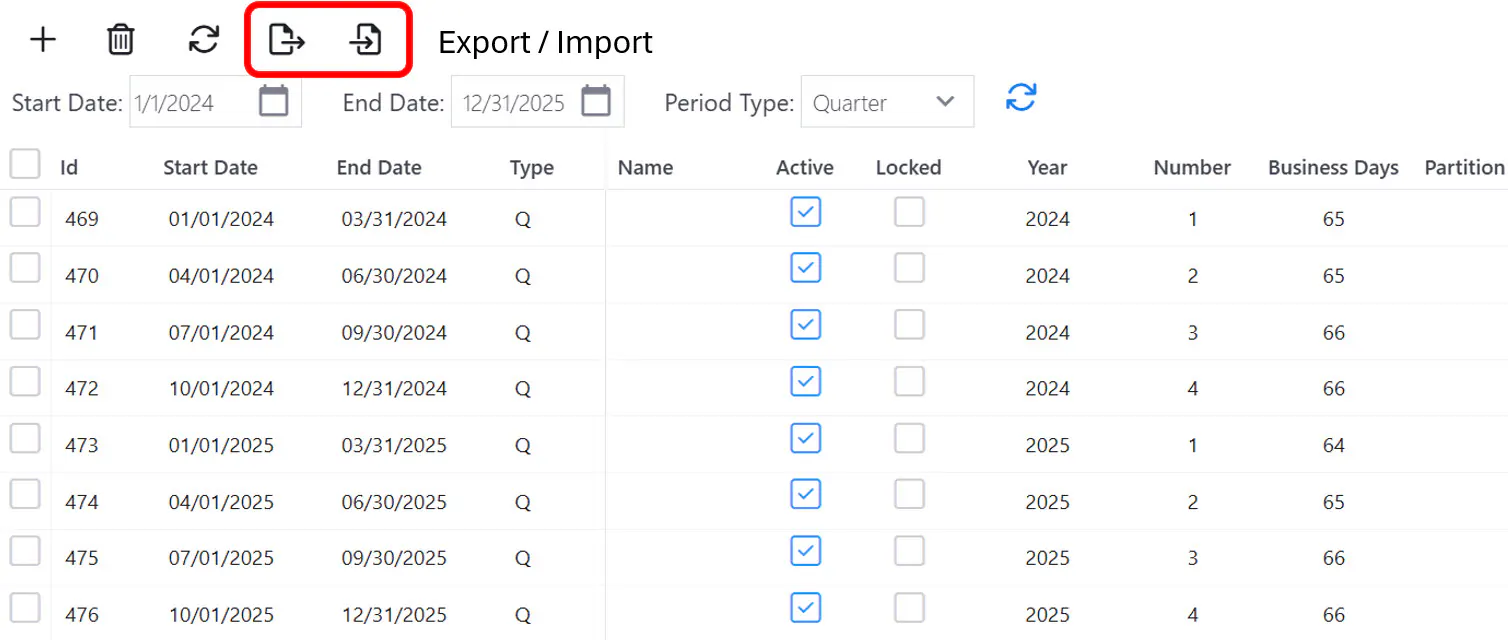Click the plus icon to add a period

pyautogui.click(x=42, y=40)
